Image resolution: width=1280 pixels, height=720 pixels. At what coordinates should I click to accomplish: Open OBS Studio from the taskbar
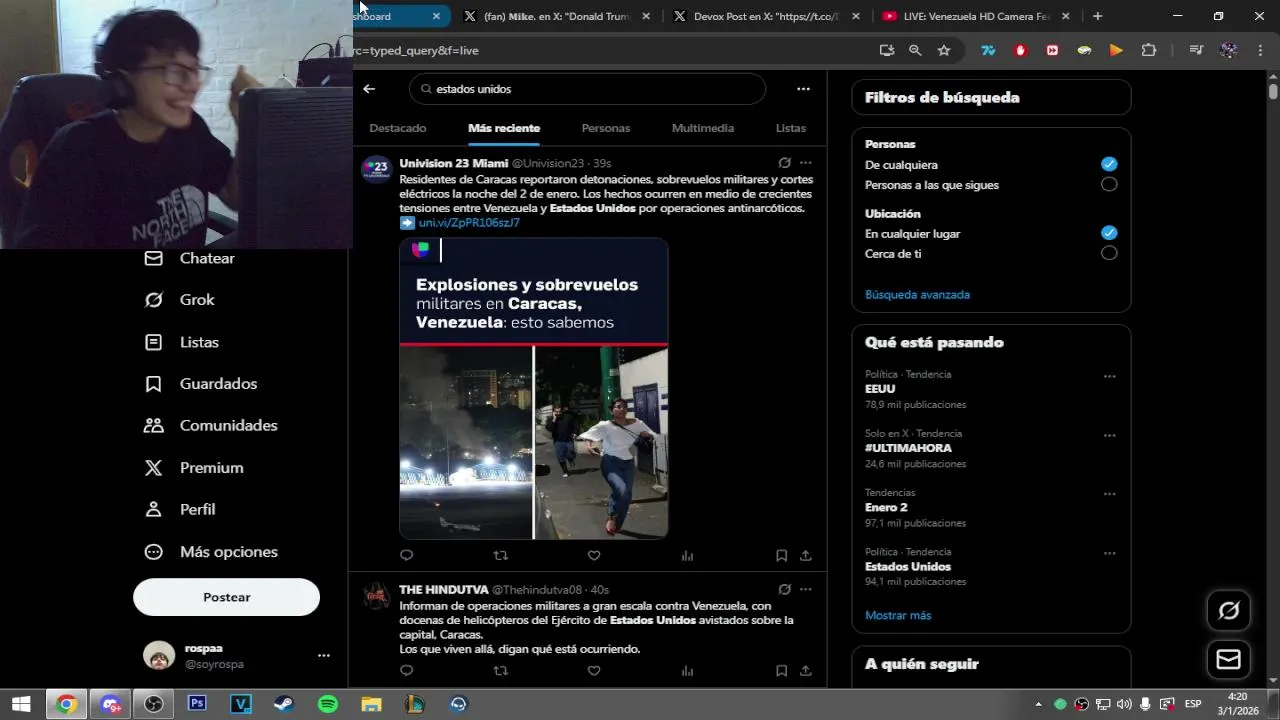153,704
